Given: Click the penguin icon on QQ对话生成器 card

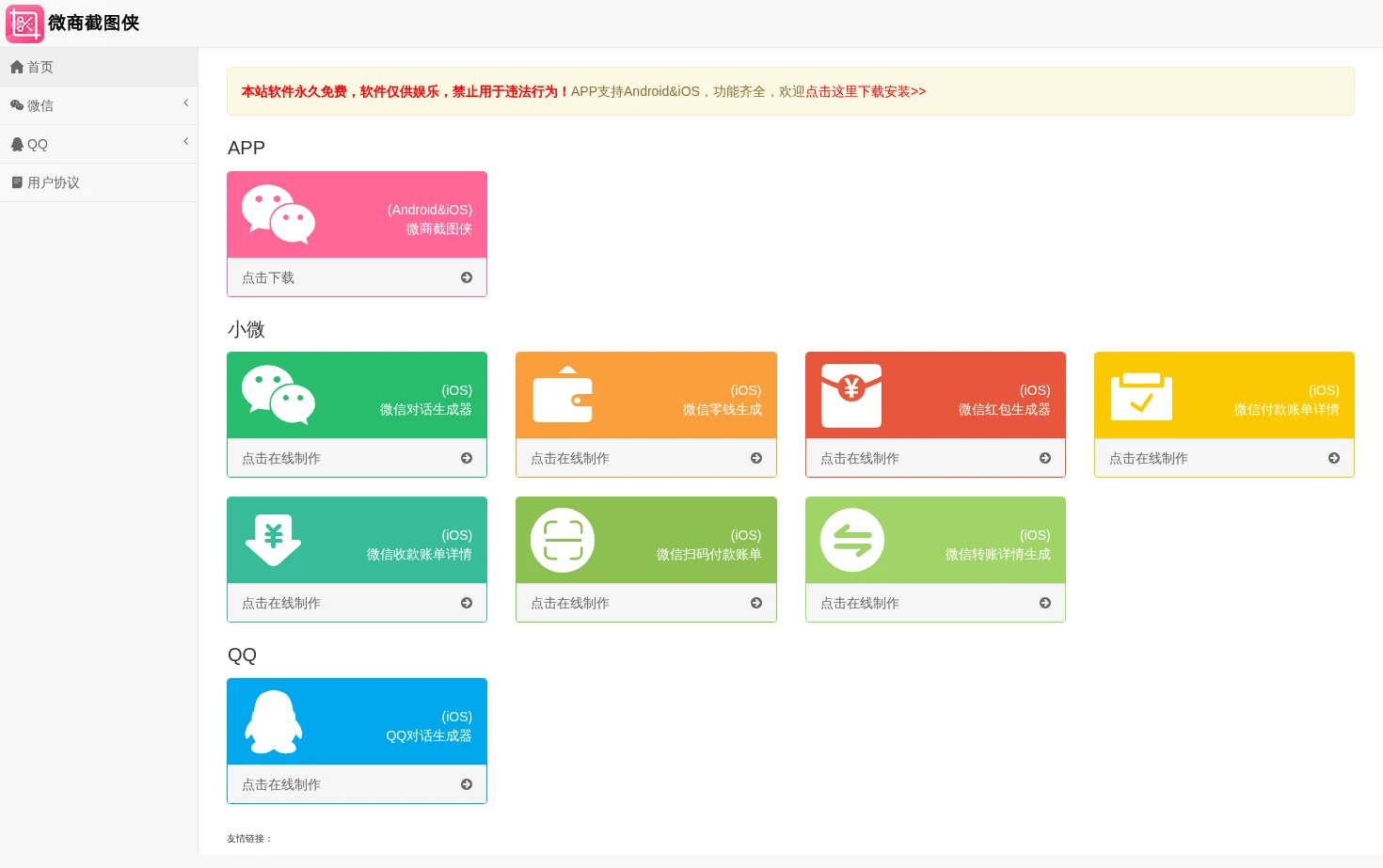Looking at the screenshot, I should (274, 722).
